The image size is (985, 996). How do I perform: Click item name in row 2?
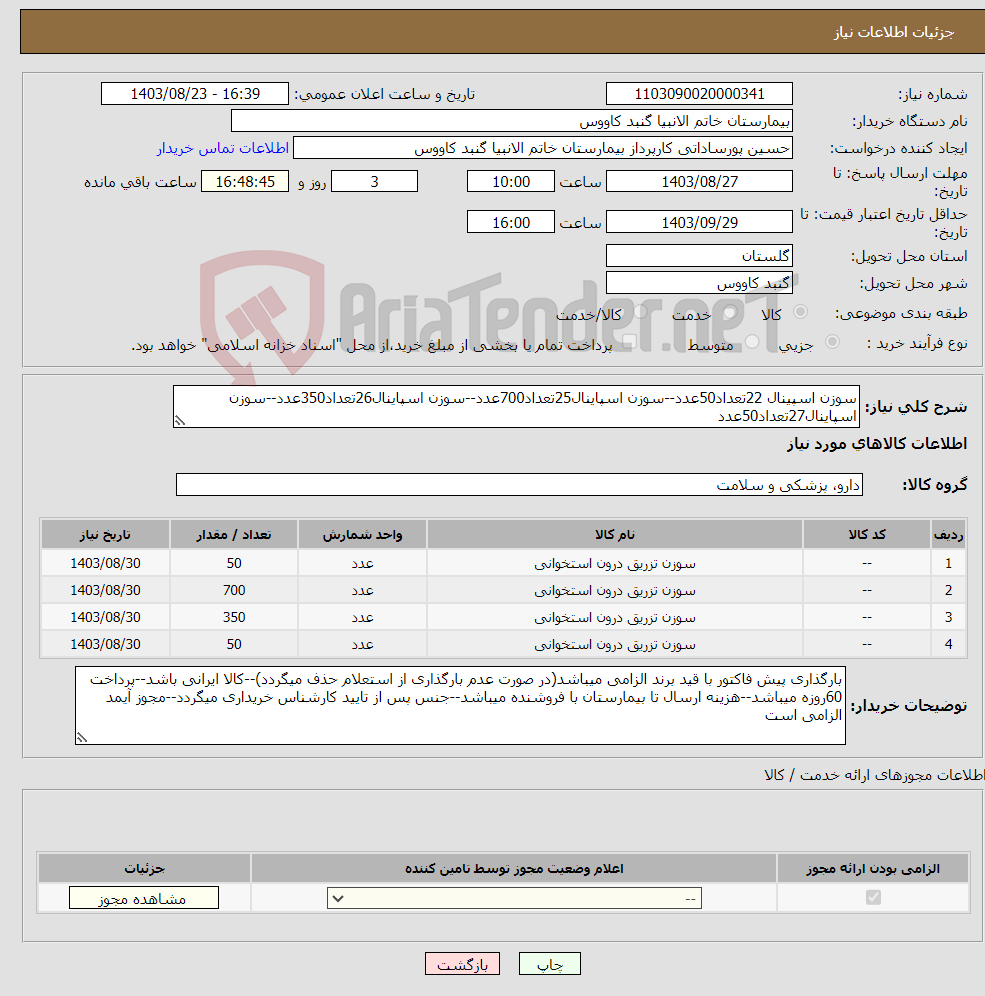pos(615,591)
